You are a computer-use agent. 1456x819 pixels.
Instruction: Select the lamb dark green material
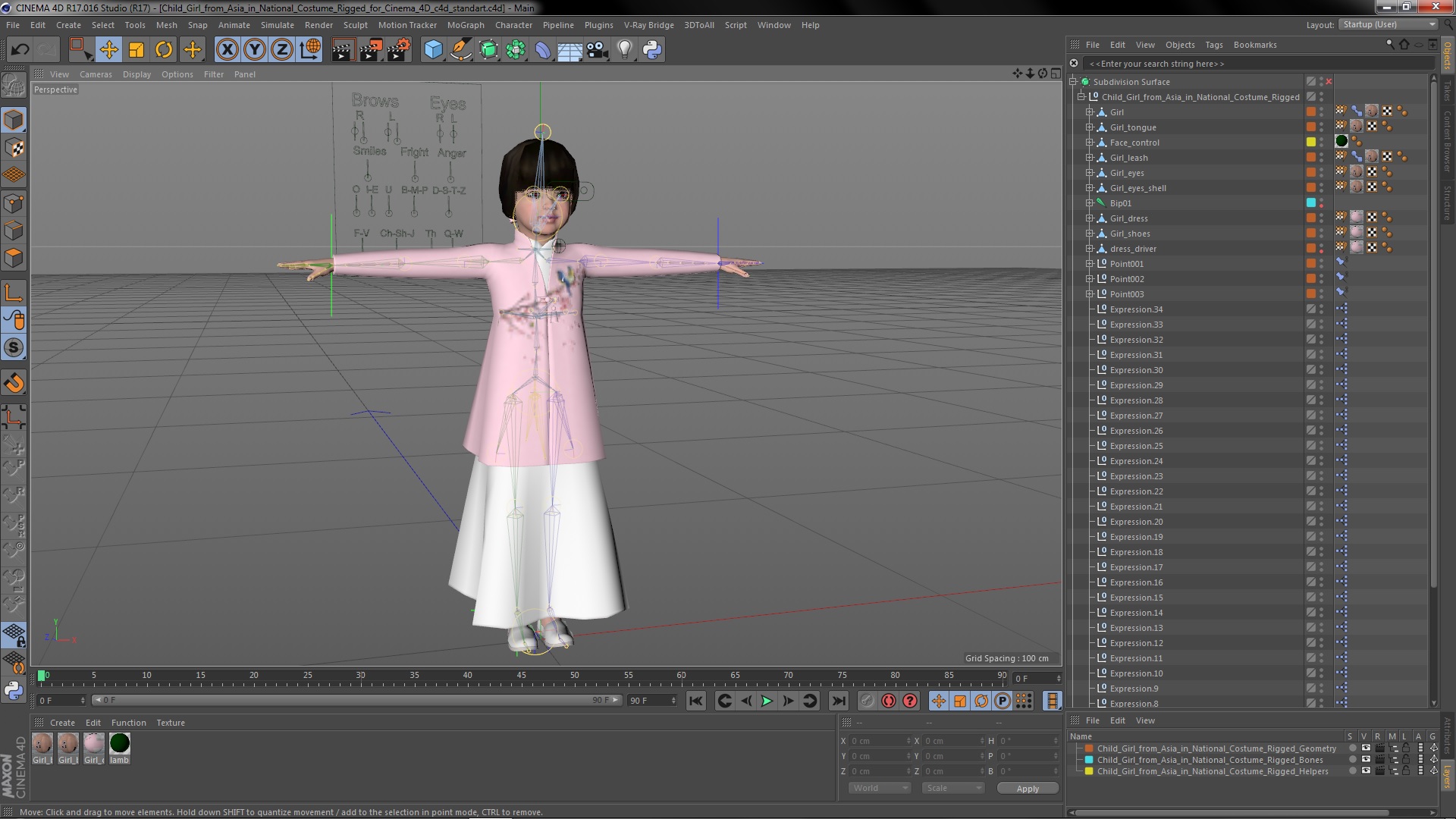pos(120,744)
